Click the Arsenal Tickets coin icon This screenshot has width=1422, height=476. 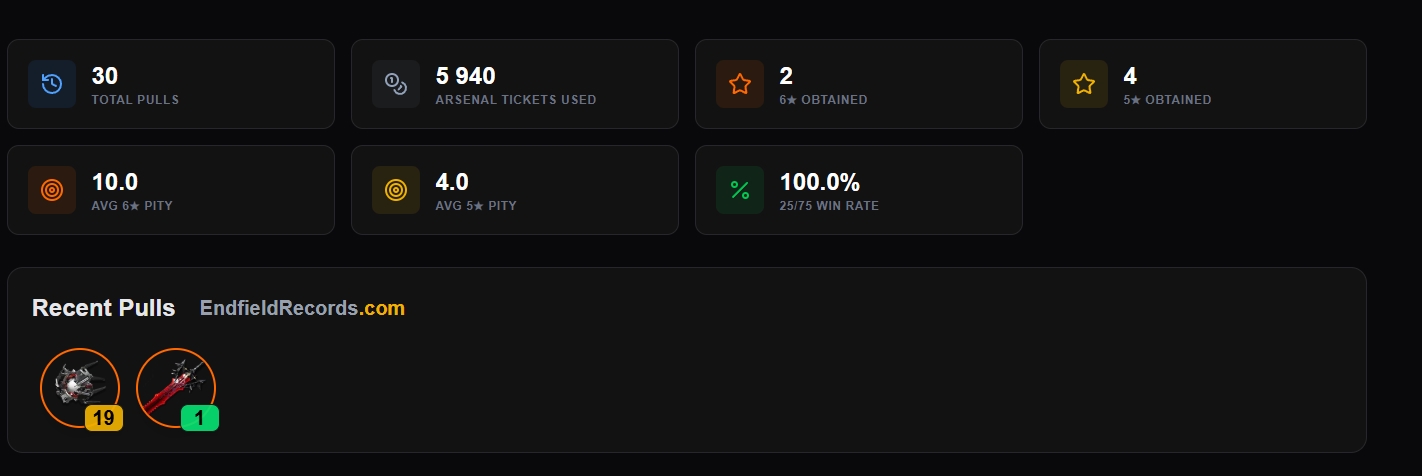point(396,84)
